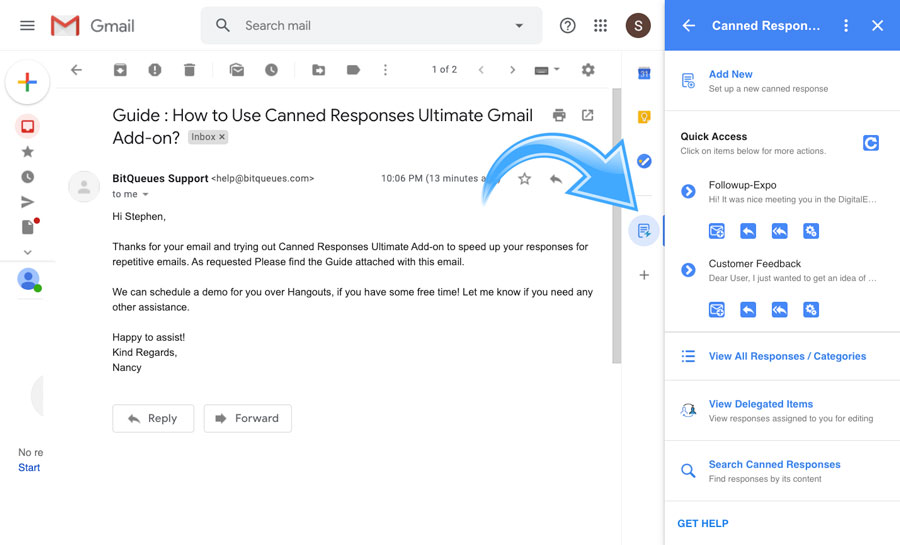The image size is (900, 545).
Task: Click the Reply button
Action: (x=153, y=418)
